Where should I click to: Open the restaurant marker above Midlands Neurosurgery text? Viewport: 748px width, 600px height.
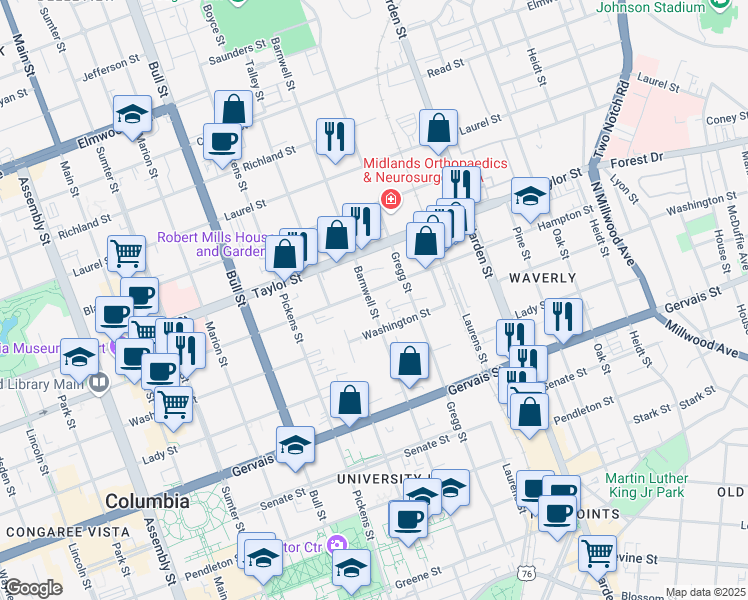[461, 184]
